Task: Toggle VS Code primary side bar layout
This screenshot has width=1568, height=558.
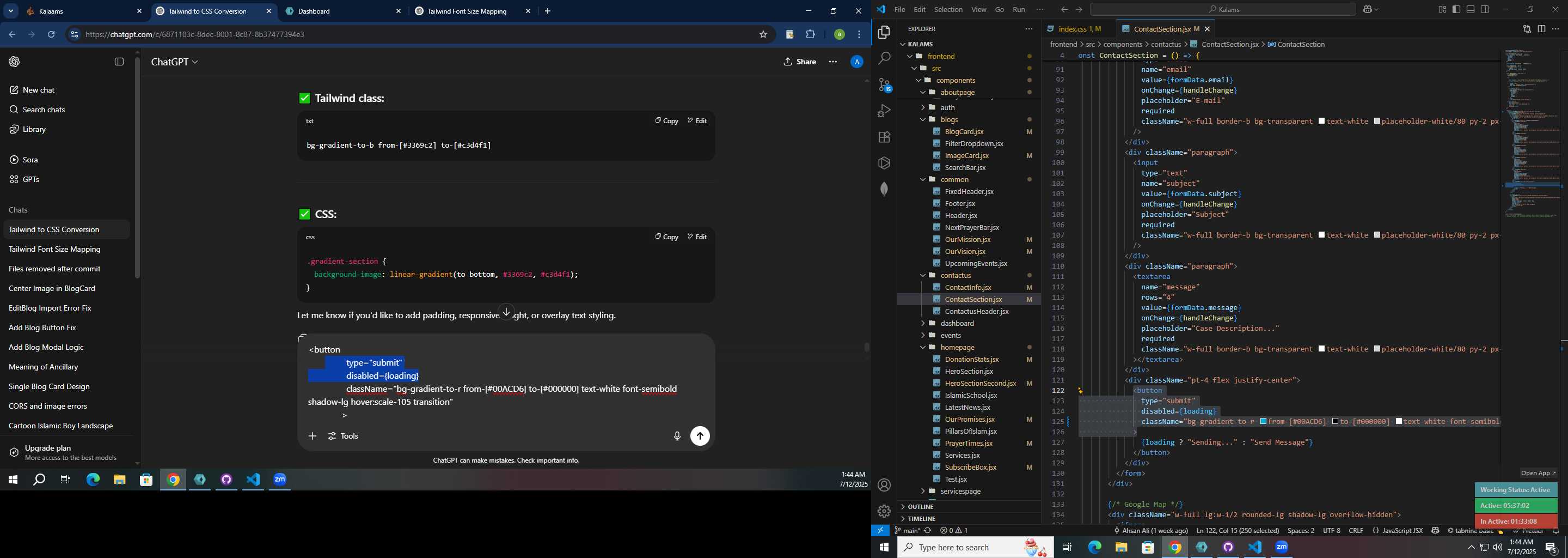Action: coord(1456,9)
